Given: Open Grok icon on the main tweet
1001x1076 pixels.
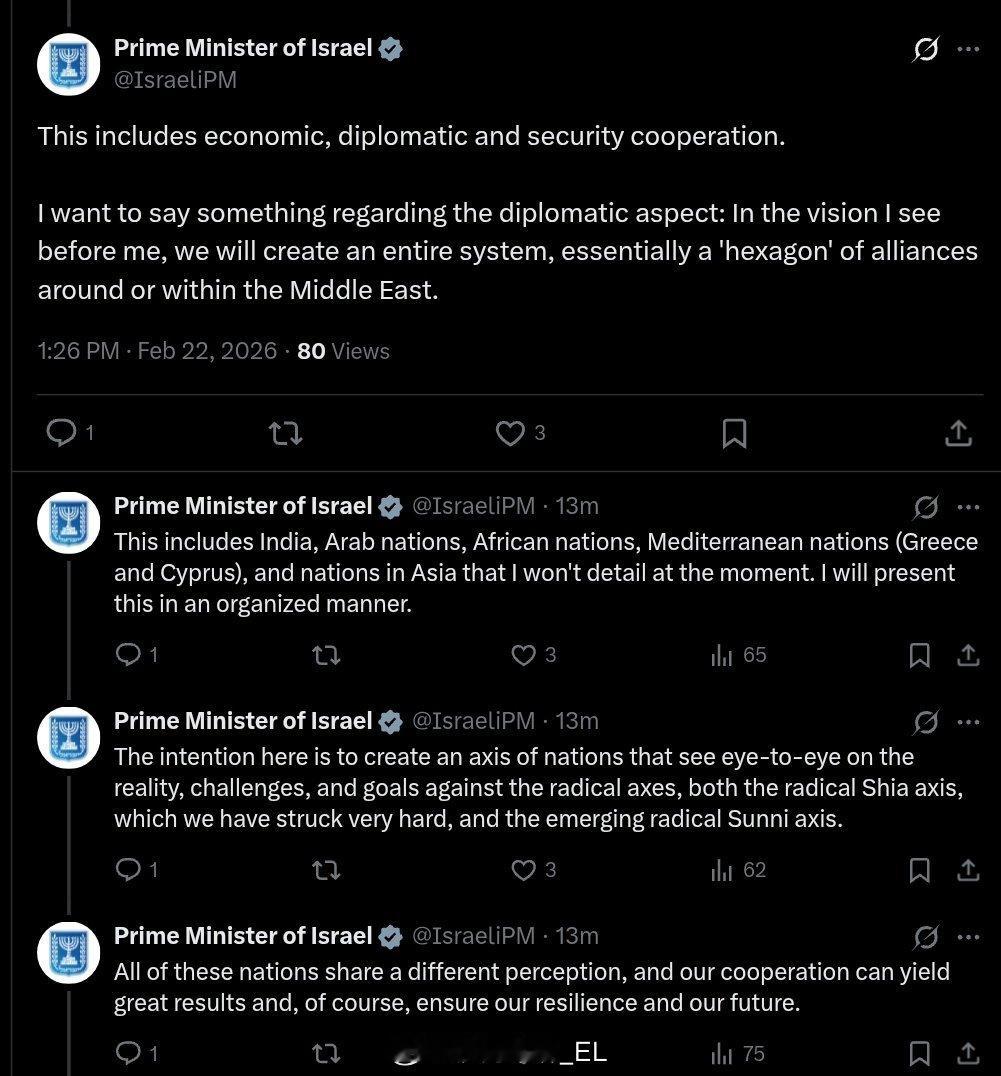Looking at the screenshot, I should [926, 49].
